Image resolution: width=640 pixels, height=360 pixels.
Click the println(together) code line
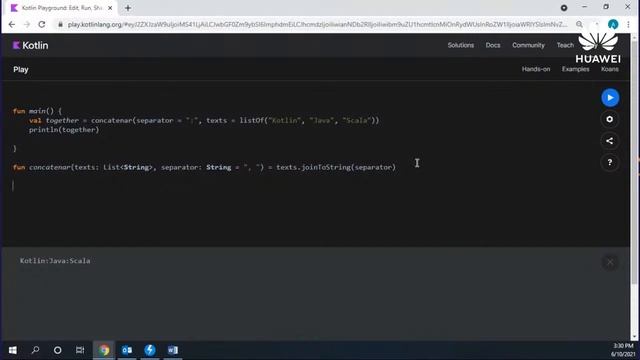point(64,130)
